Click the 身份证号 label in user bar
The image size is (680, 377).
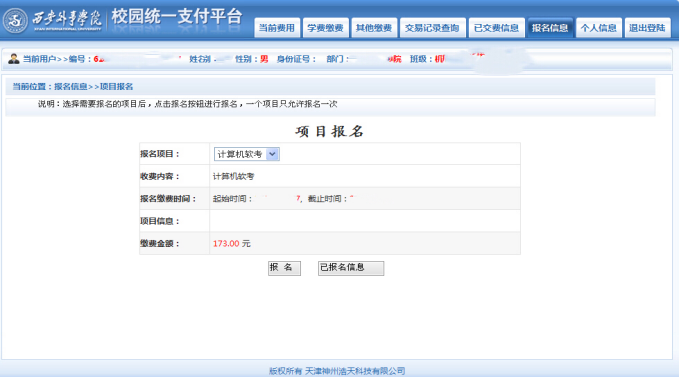pyautogui.click(x=297, y=59)
